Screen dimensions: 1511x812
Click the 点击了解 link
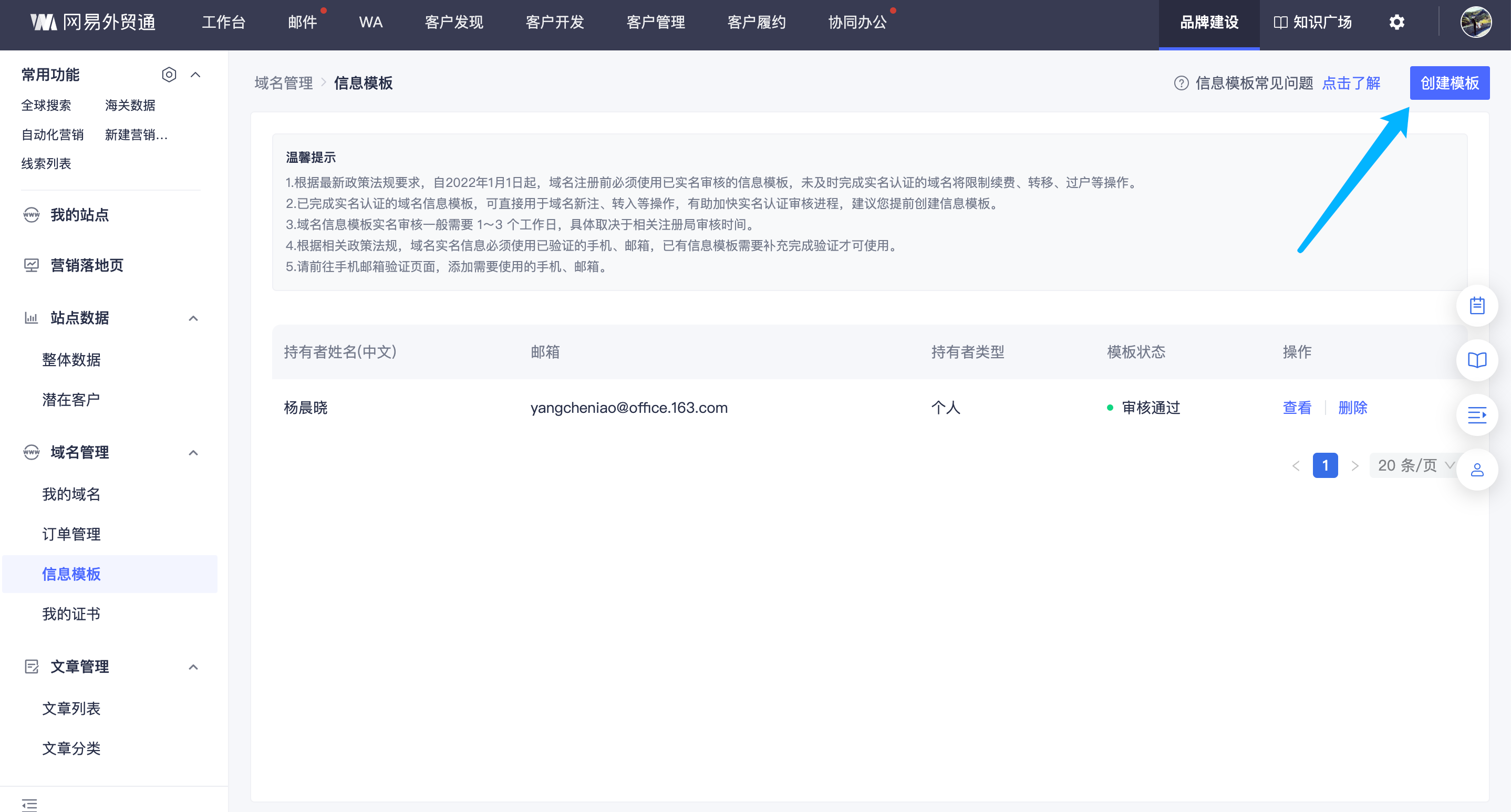1351,84
